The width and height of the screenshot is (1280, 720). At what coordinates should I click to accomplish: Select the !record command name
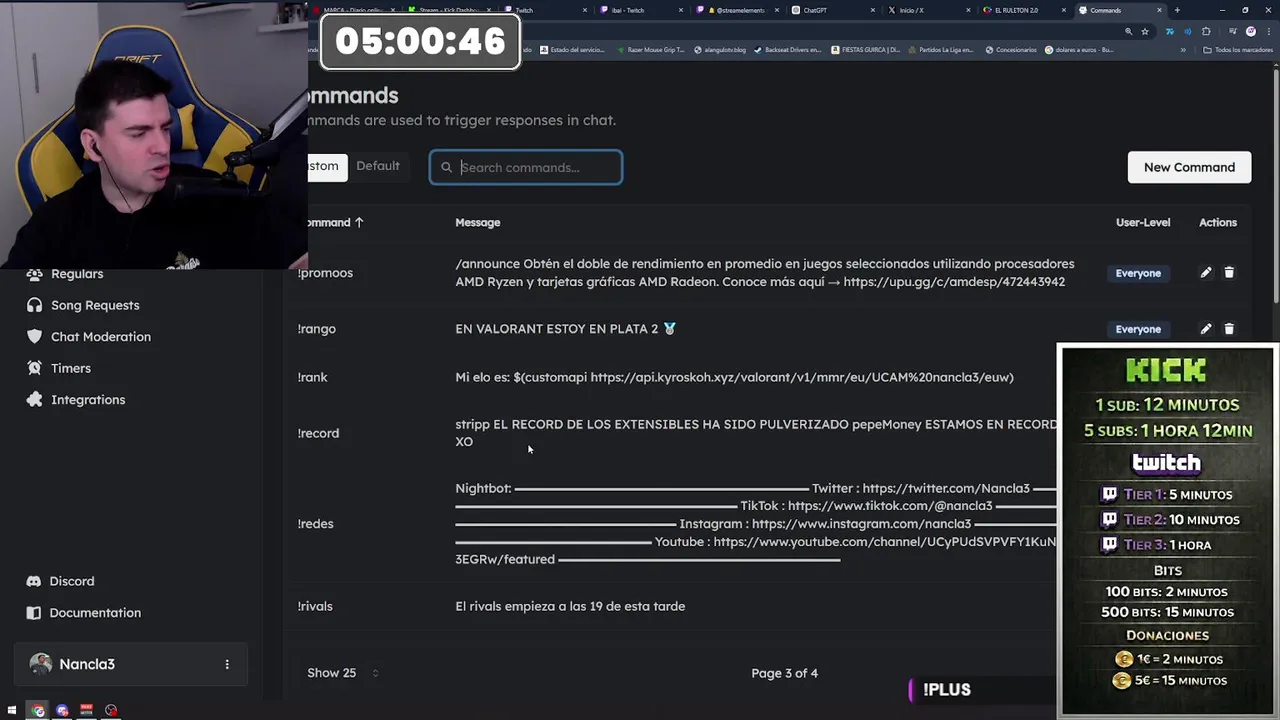point(318,433)
